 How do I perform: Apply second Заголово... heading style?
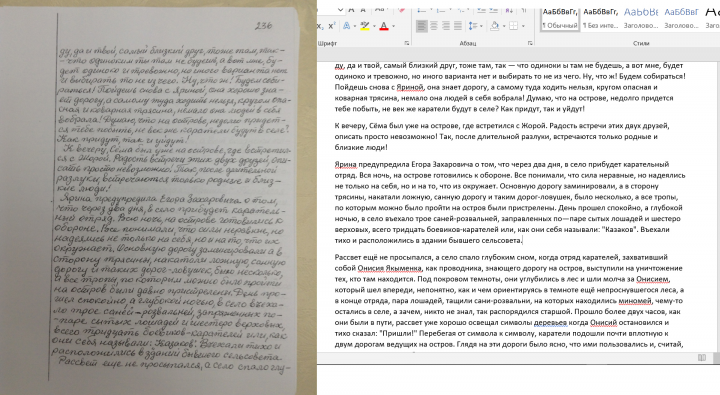pyautogui.click(x=681, y=19)
